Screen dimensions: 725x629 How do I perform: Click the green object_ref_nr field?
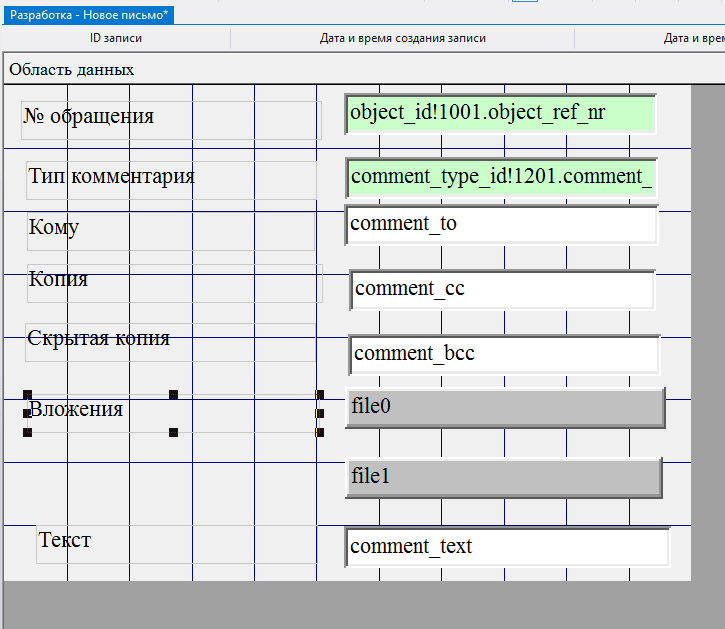(x=500, y=114)
